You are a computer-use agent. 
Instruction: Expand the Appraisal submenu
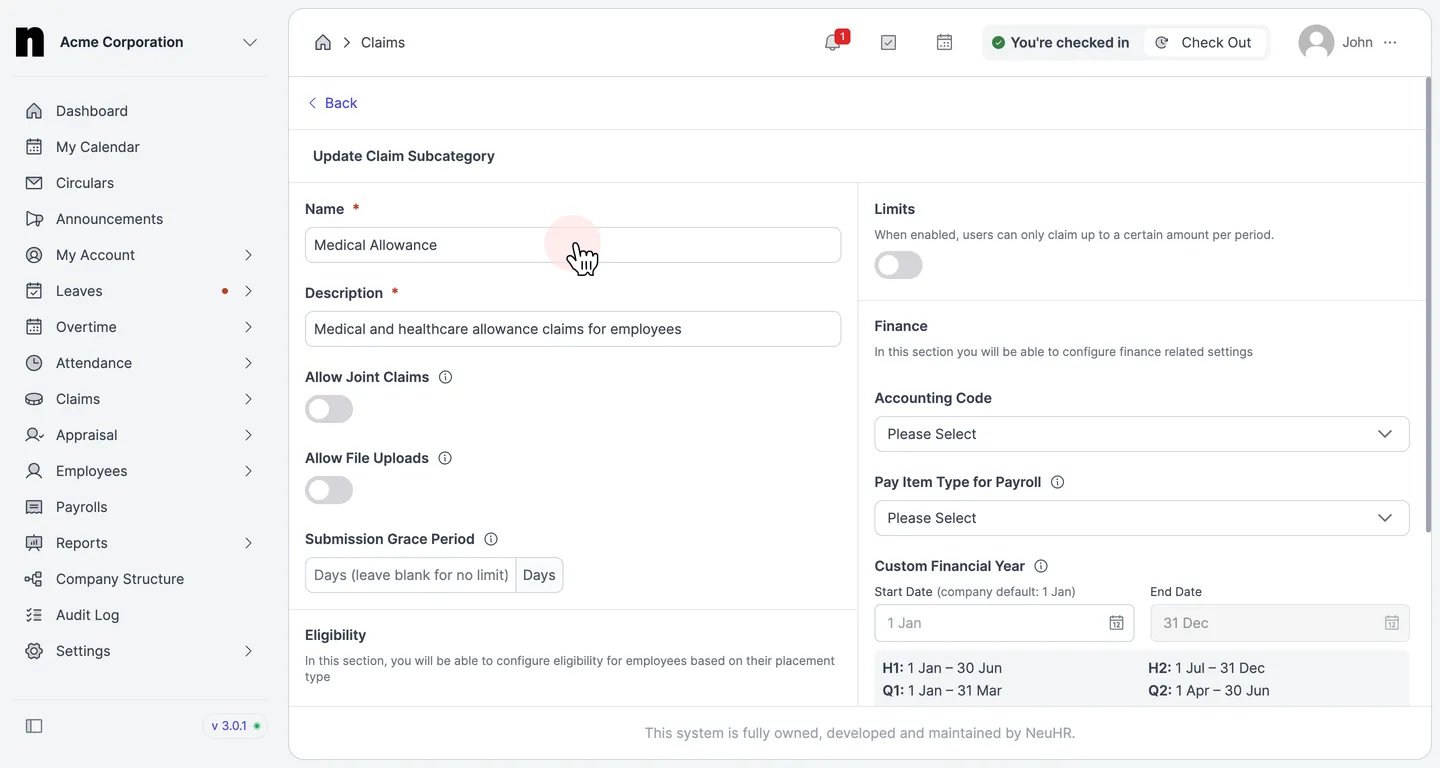[248, 435]
